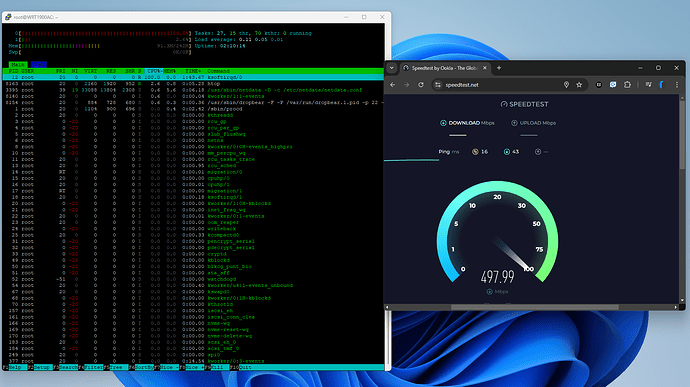Open a new browser tab with plus
The width and height of the screenshot is (690, 387).
(499, 68)
